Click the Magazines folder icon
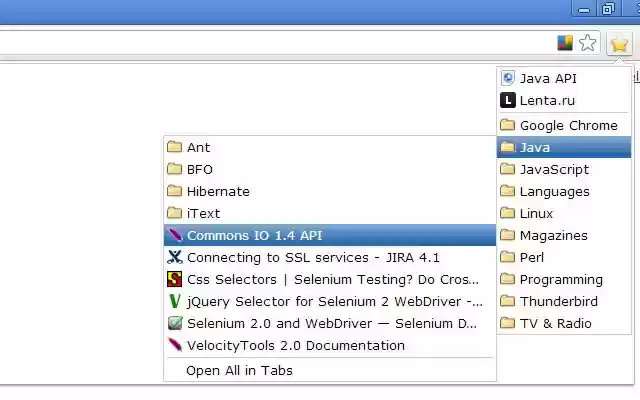 click(x=508, y=235)
